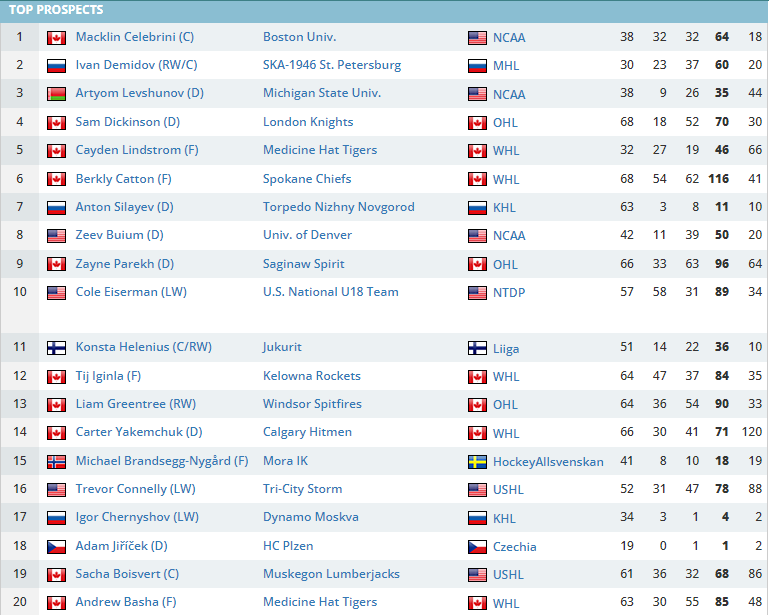Open Mora IK team page

(x=285, y=461)
